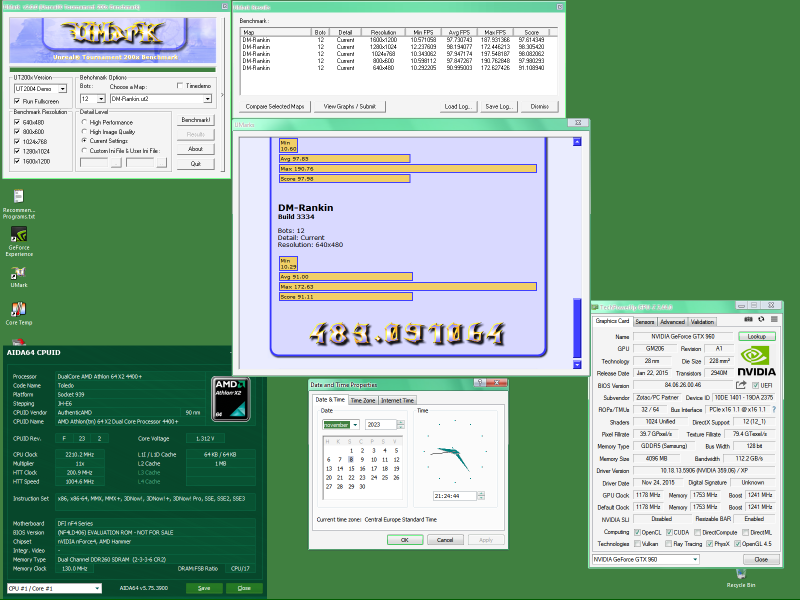The height and width of the screenshot is (600, 800).
Task: Switch to the Internet Time tab
Action: (398, 401)
